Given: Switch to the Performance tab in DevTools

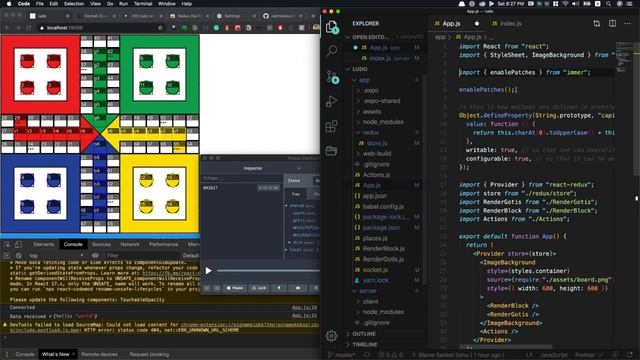Looking at the screenshot, I should tap(163, 244).
